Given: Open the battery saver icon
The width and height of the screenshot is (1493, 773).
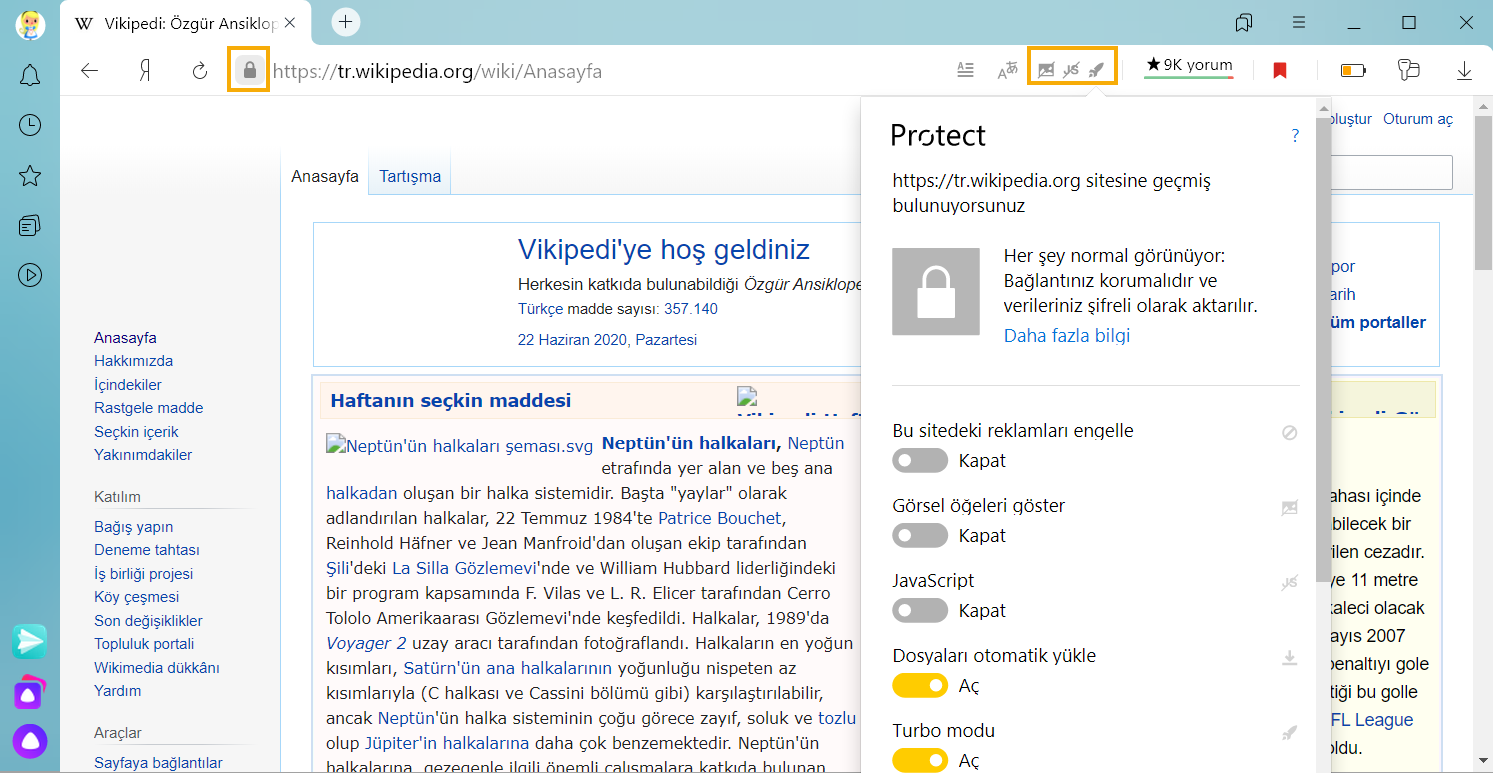Looking at the screenshot, I should 1353,70.
